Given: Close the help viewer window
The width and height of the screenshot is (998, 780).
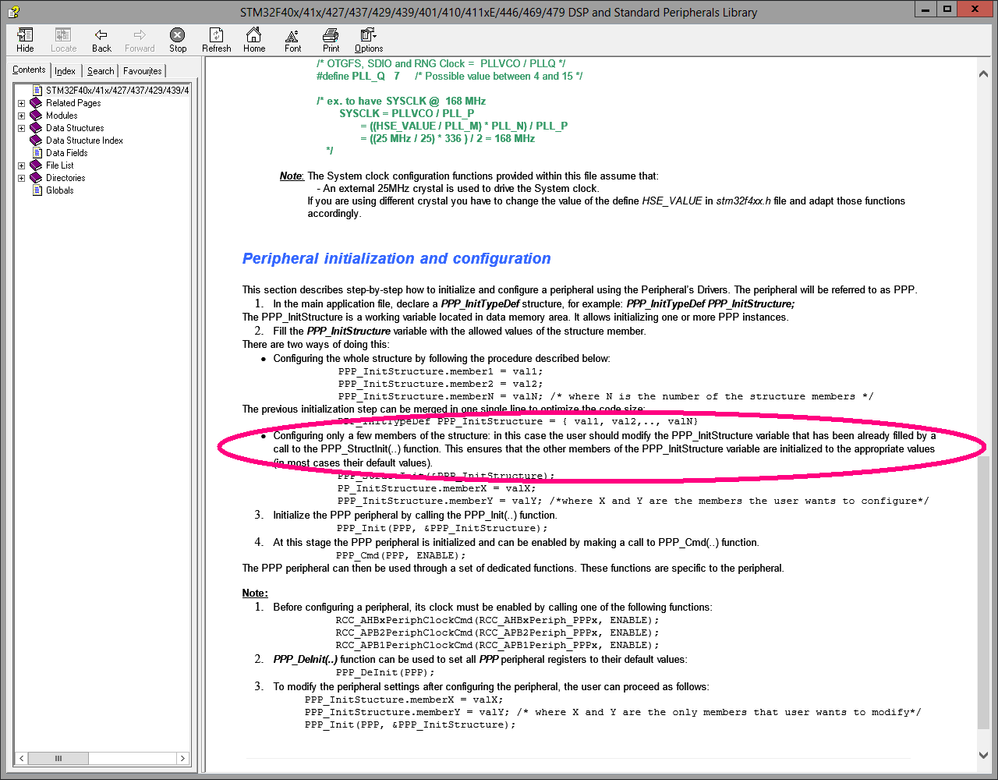Looking at the screenshot, I should (x=975, y=10).
